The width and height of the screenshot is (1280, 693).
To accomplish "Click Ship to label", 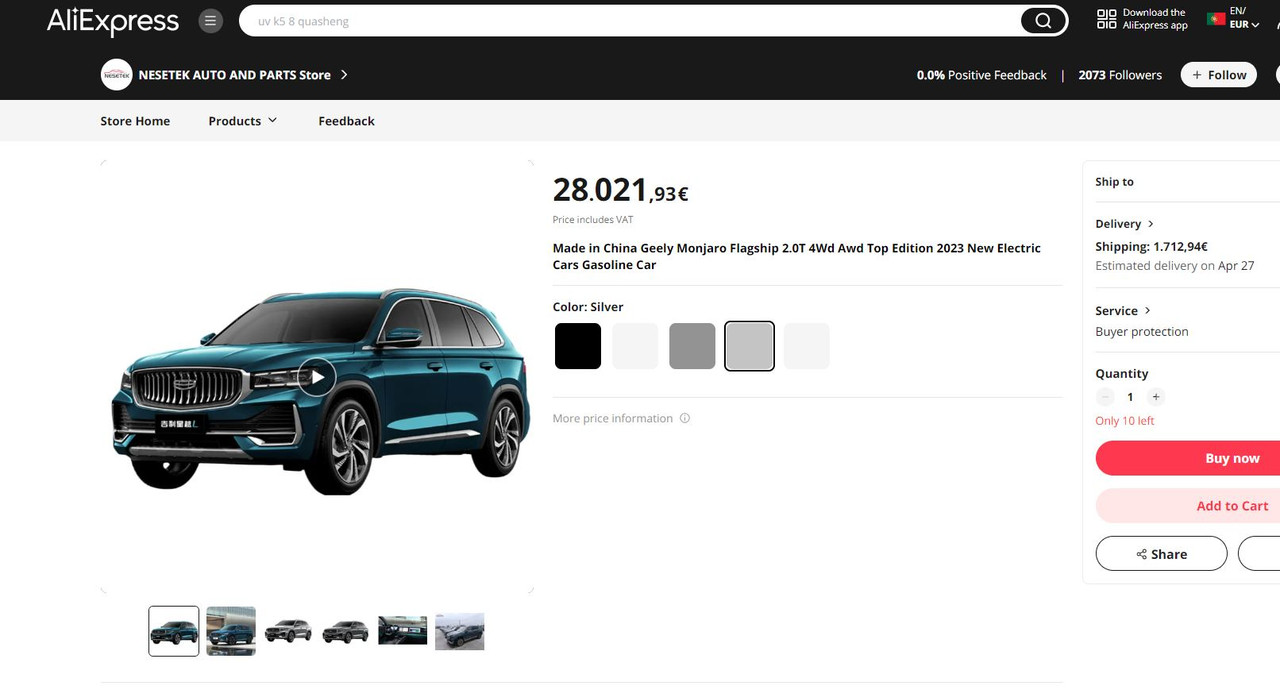I will point(1114,182).
